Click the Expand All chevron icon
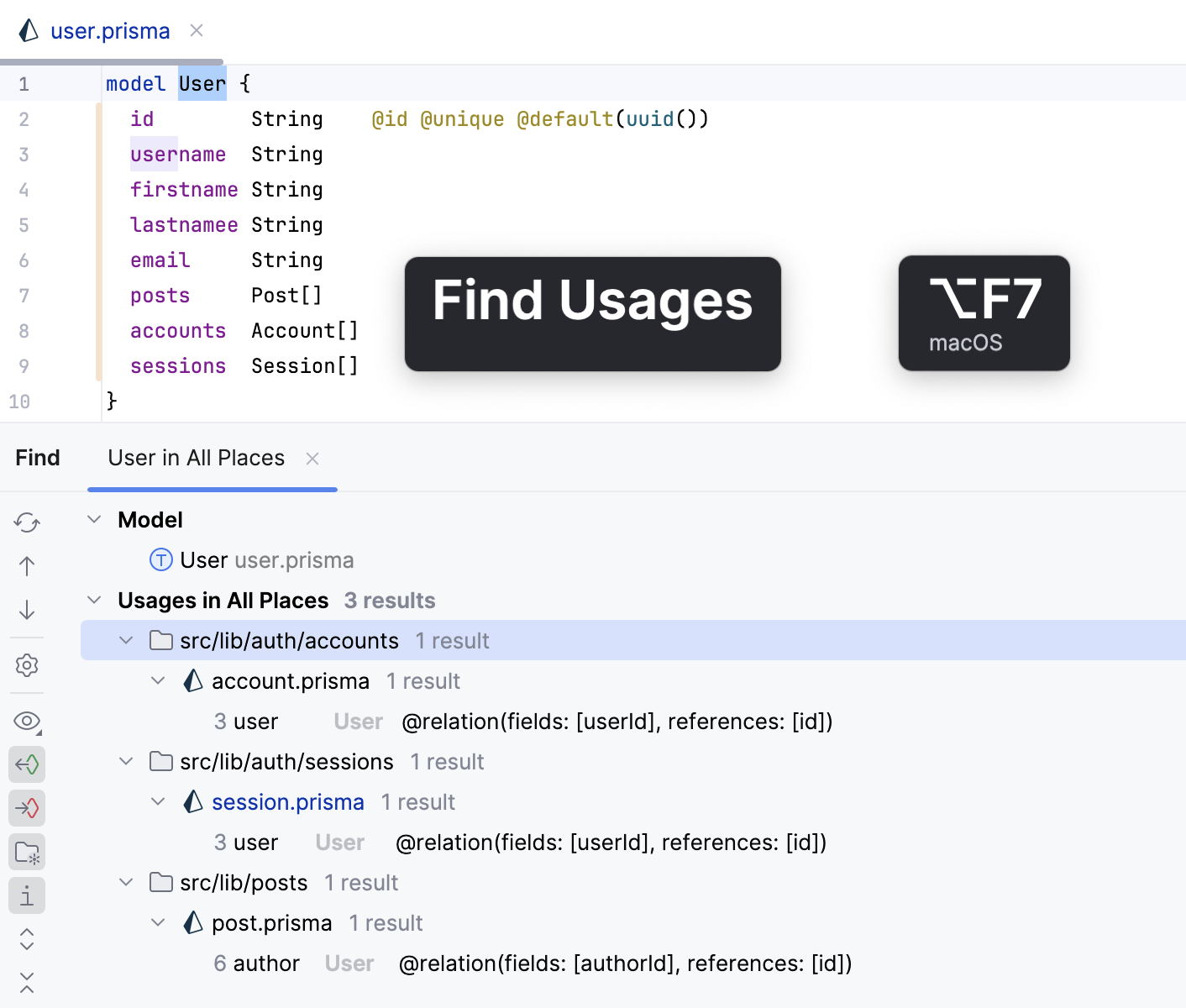The height and width of the screenshot is (1008, 1186). click(26, 939)
